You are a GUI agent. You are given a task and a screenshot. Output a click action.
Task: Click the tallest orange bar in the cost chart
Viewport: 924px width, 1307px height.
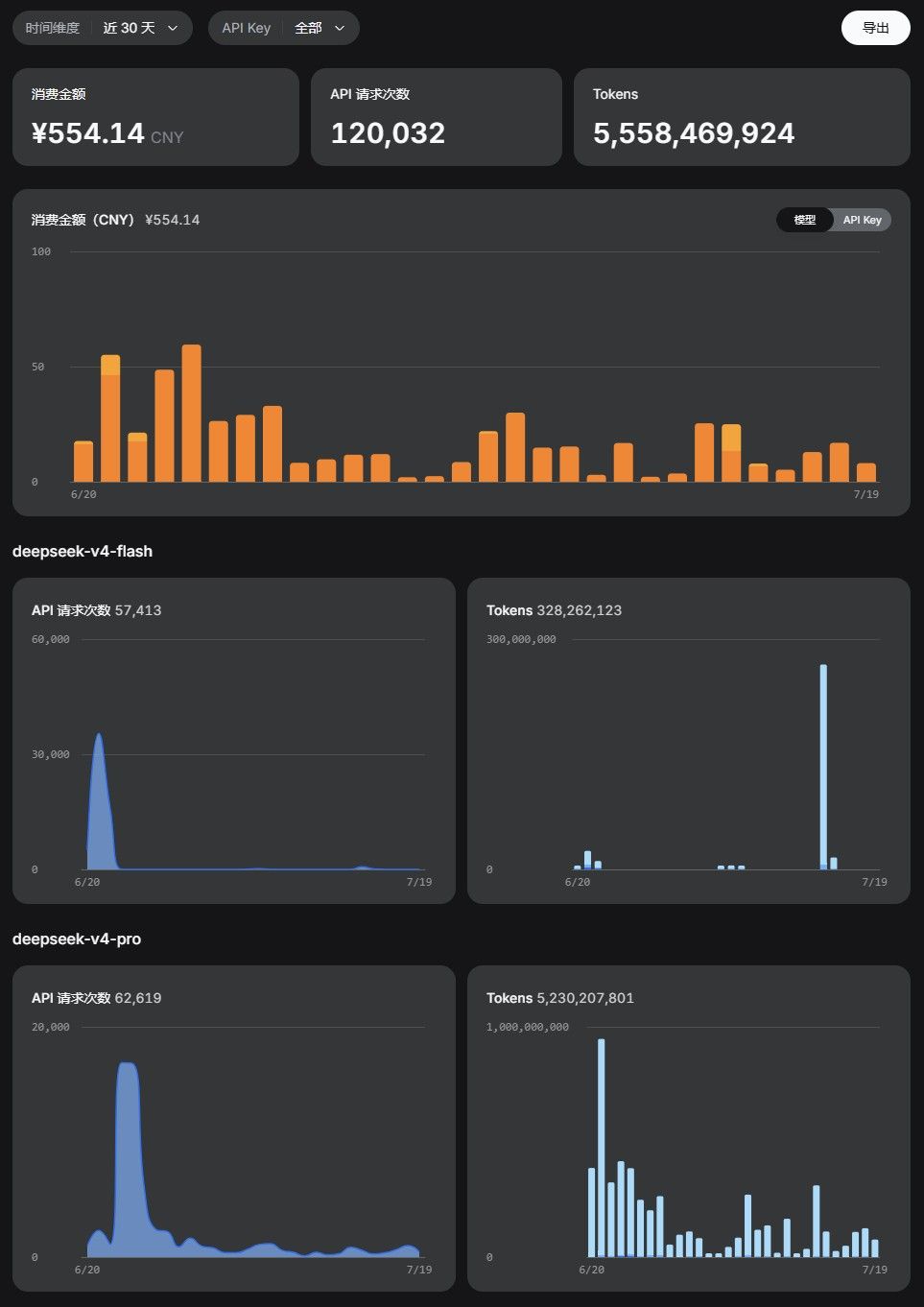click(191, 414)
